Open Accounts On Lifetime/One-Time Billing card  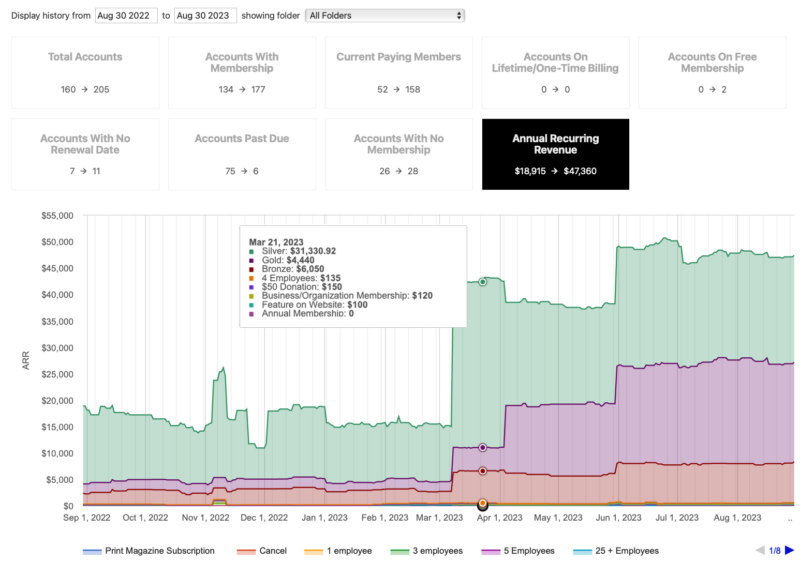556,73
